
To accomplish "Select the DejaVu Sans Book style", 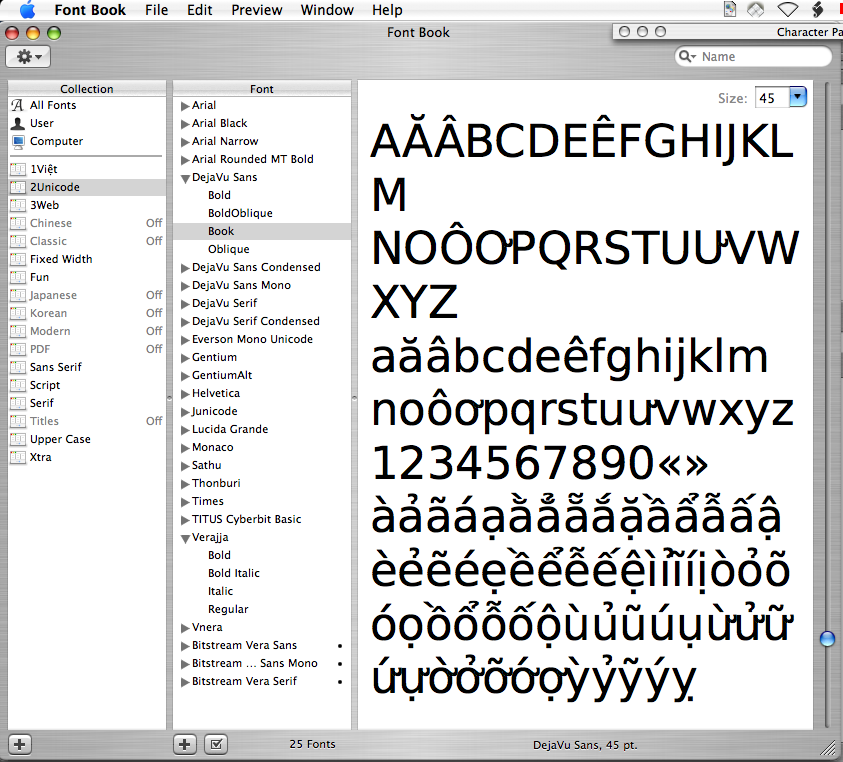I will pyautogui.click(x=262, y=231).
